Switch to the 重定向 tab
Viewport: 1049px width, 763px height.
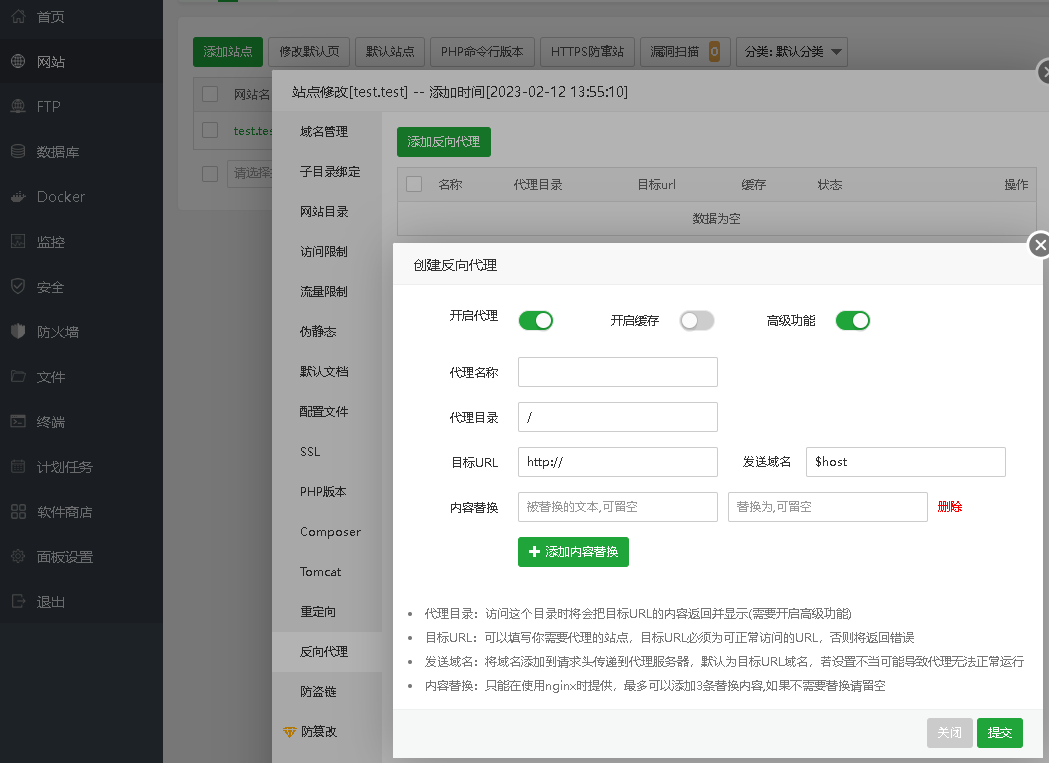(x=318, y=612)
